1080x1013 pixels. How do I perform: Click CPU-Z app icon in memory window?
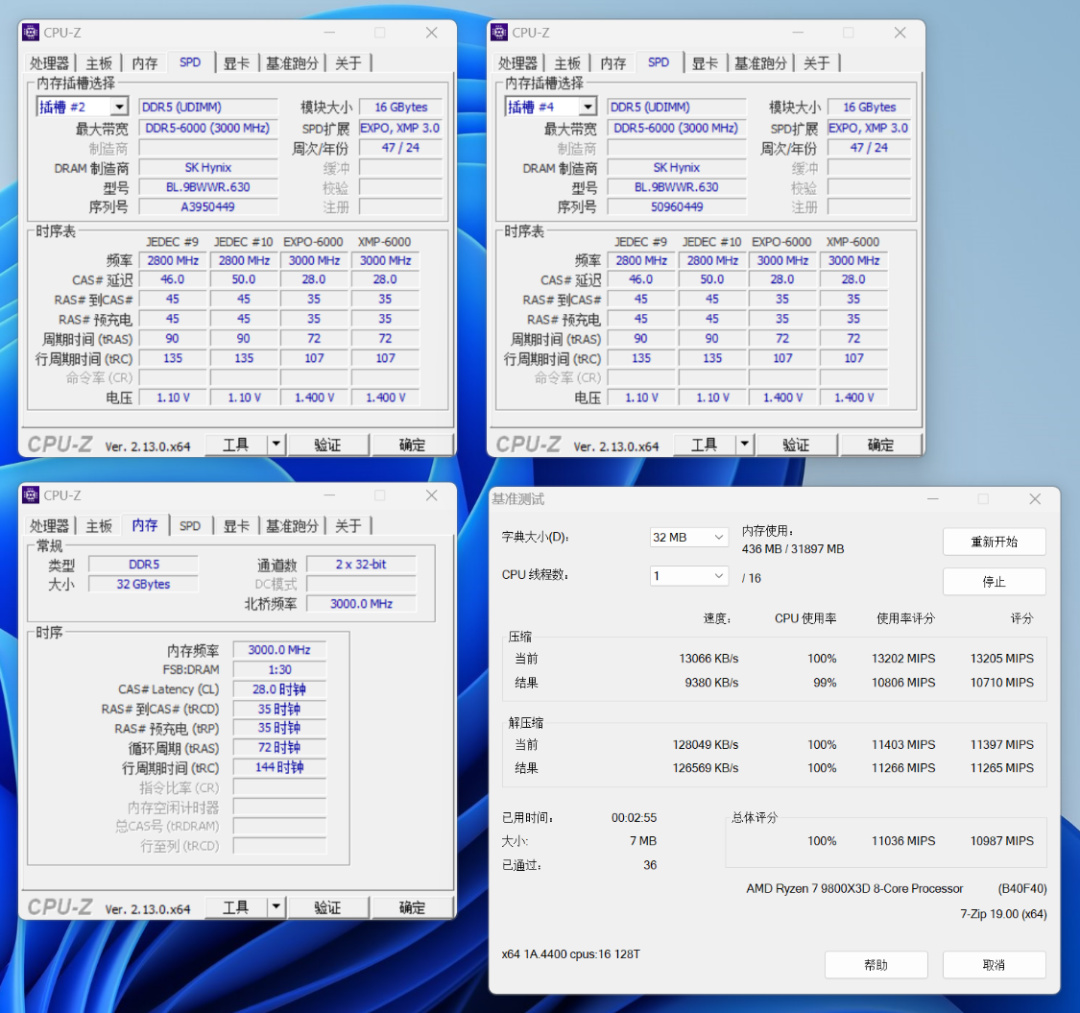point(30,495)
